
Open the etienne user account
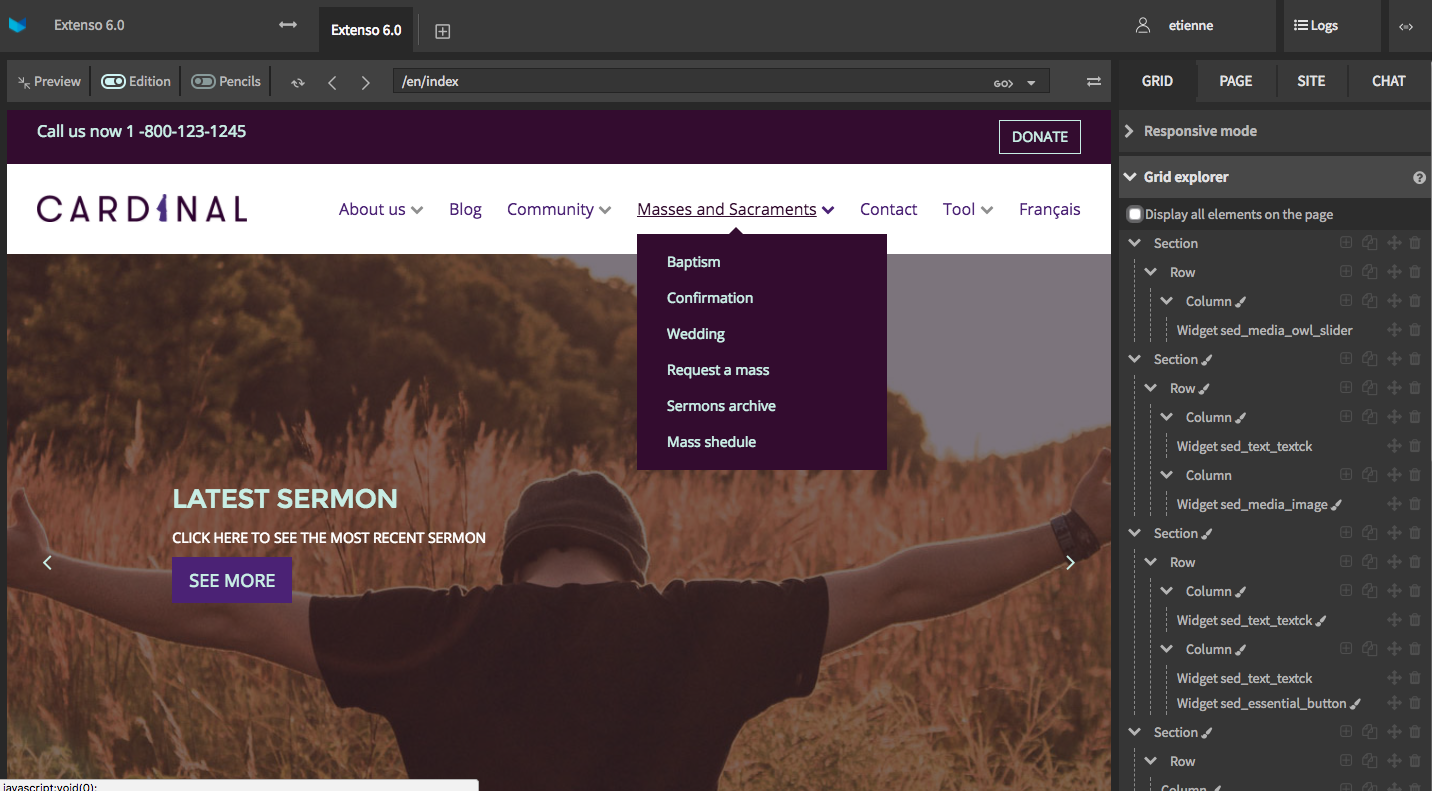point(1175,26)
